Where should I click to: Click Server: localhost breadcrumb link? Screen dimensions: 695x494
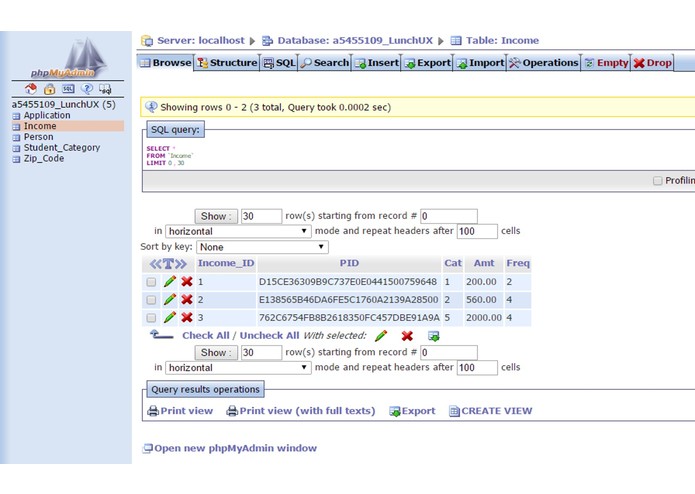tap(201, 40)
